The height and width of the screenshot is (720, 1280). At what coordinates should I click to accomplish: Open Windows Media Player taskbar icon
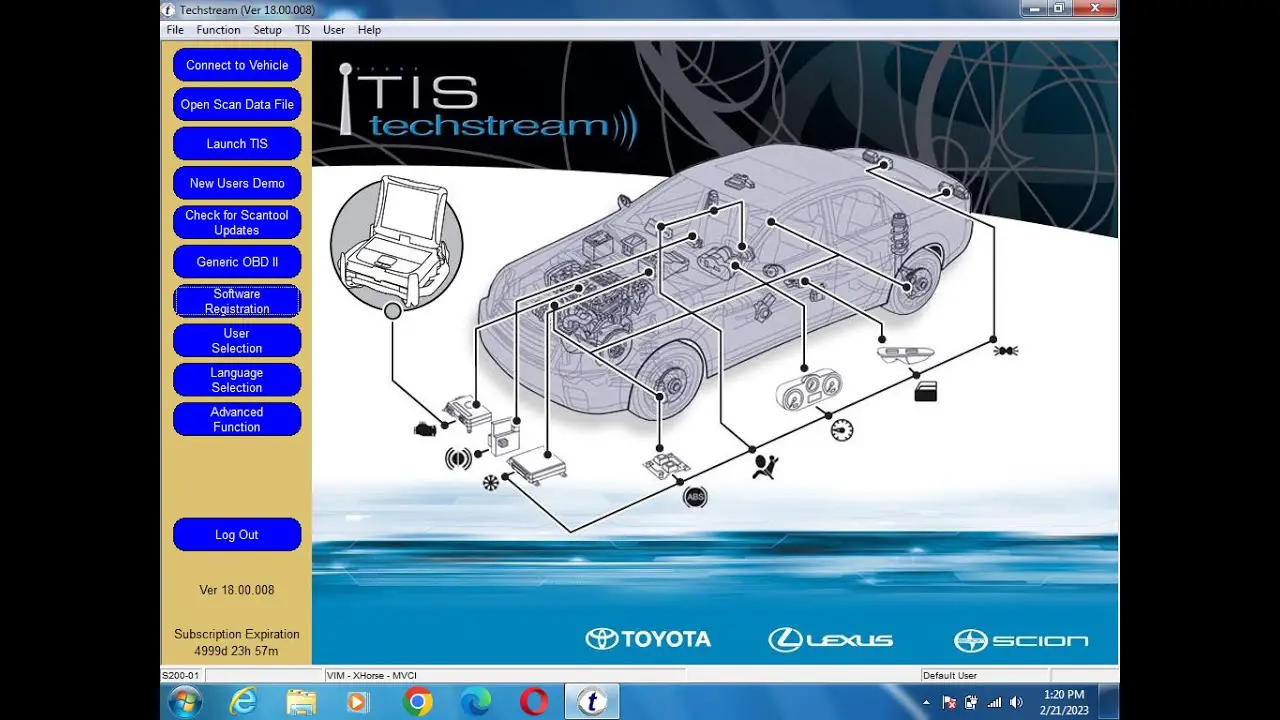coord(358,702)
